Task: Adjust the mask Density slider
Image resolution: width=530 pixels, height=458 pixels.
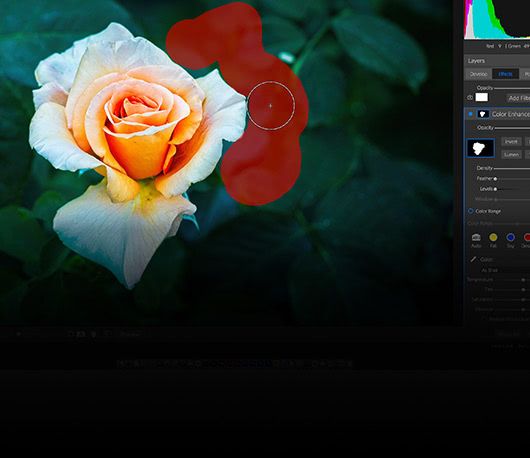Action: point(512,168)
